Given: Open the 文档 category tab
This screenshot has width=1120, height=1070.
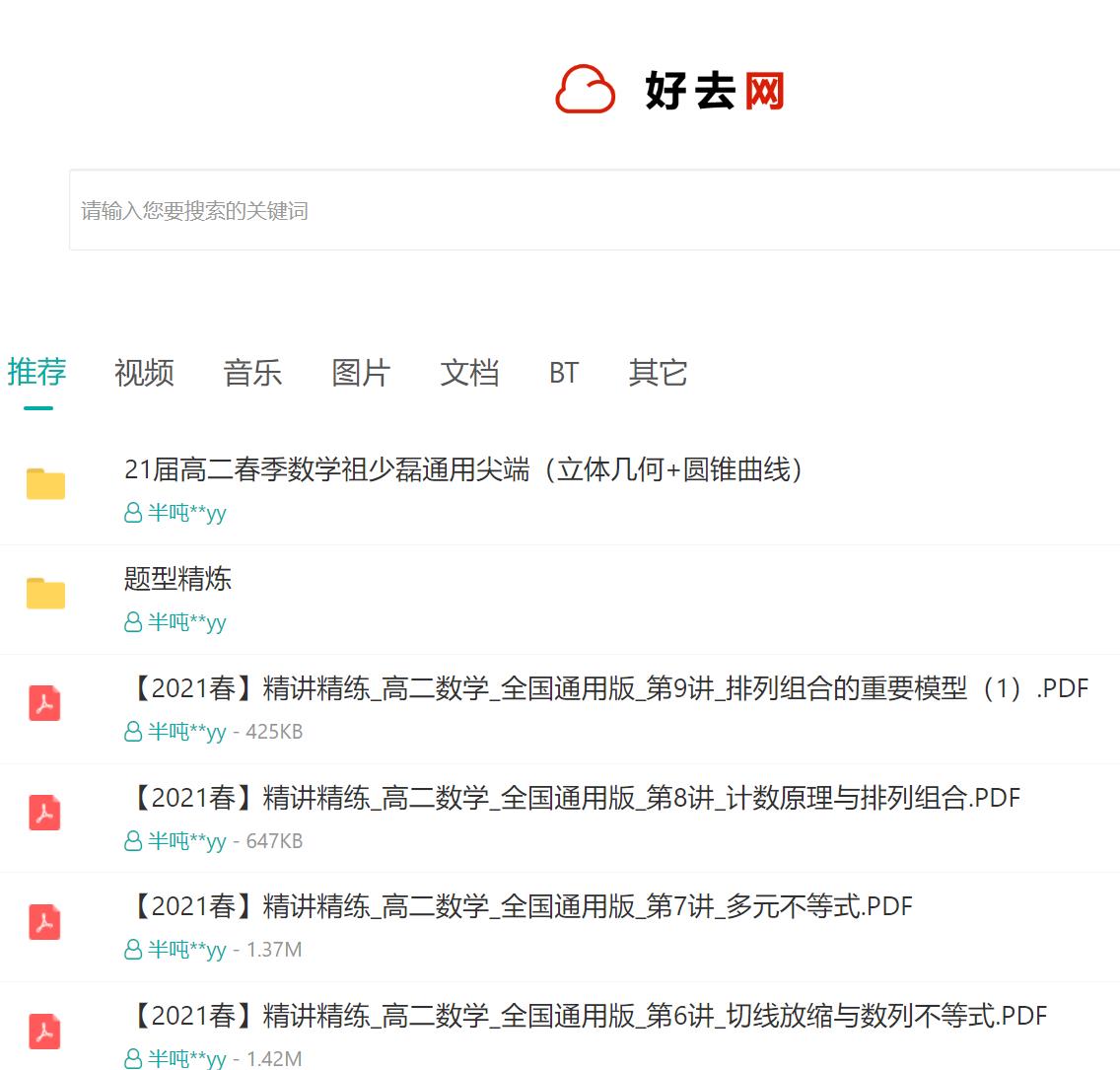Looking at the screenshot, I should pyautogui.click(x=469, y=373).
